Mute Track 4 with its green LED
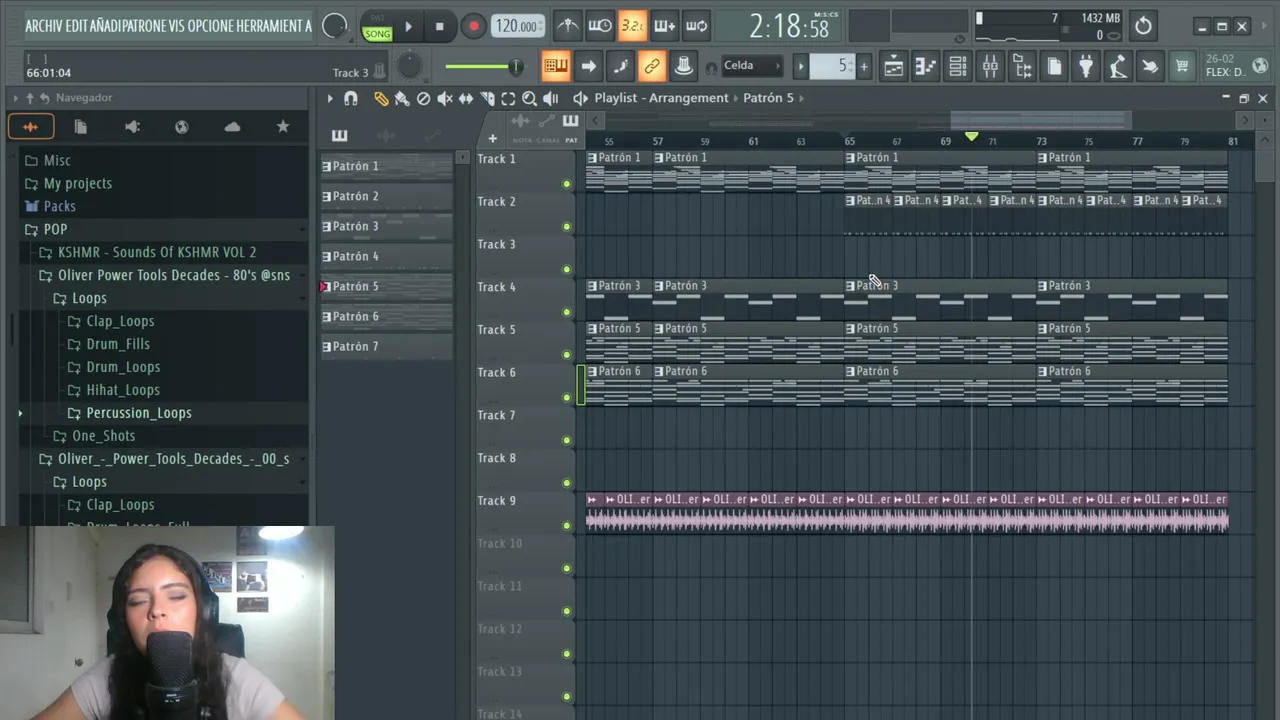 pyautogui.click(x=567, y=312)
